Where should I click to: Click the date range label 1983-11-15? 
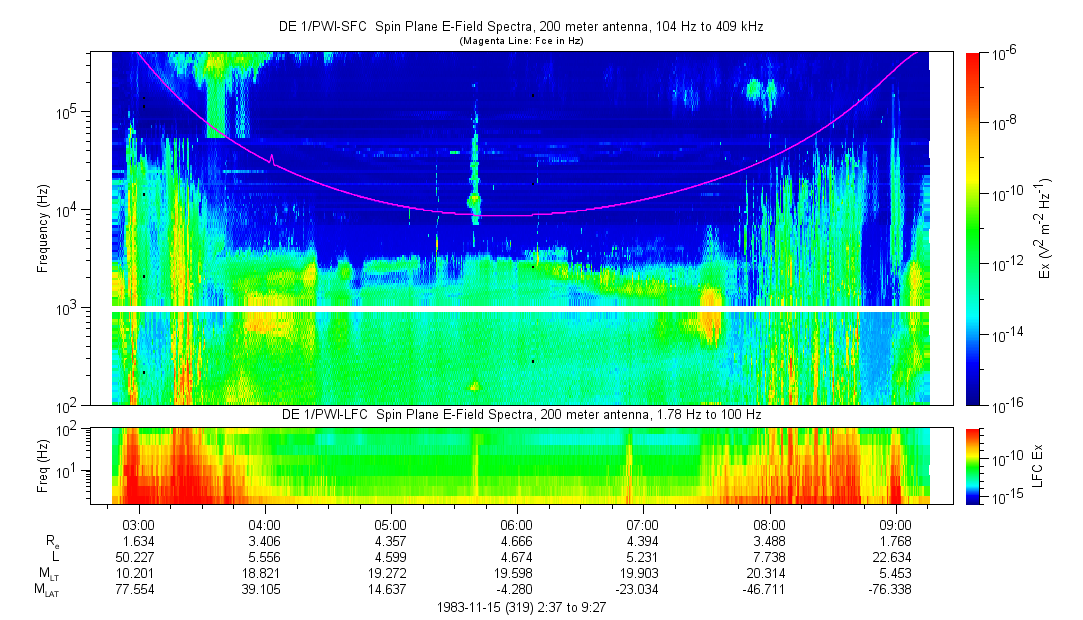520,607
